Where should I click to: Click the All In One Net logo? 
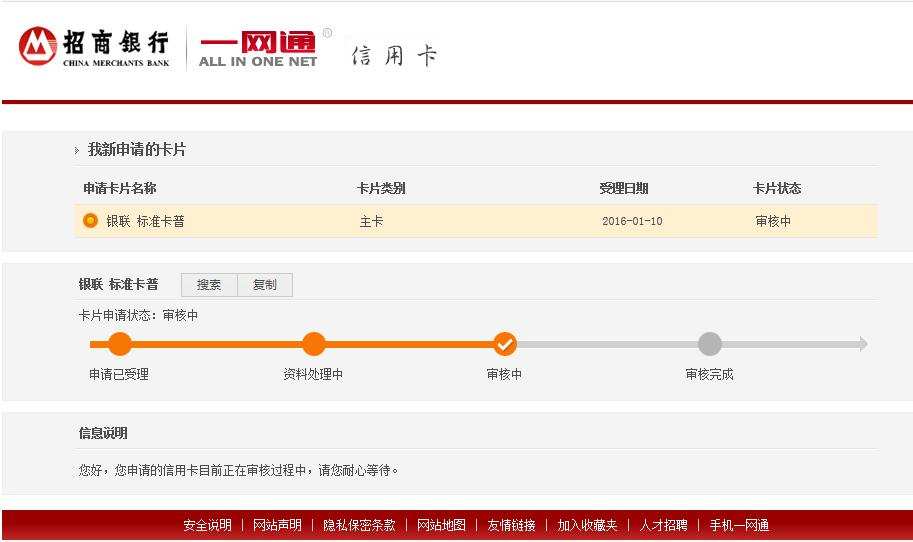258,48
